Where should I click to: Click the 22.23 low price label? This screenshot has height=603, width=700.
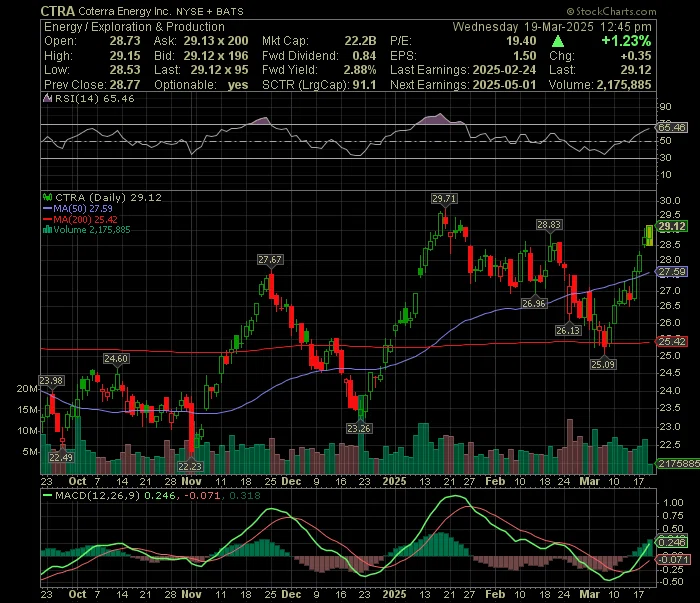coord(190,466)
